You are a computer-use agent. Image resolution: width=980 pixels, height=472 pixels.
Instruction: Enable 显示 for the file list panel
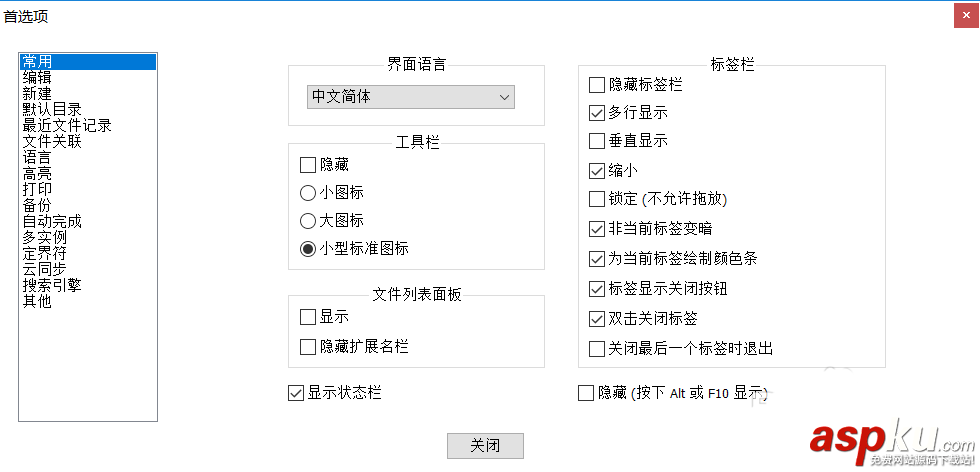308,317
